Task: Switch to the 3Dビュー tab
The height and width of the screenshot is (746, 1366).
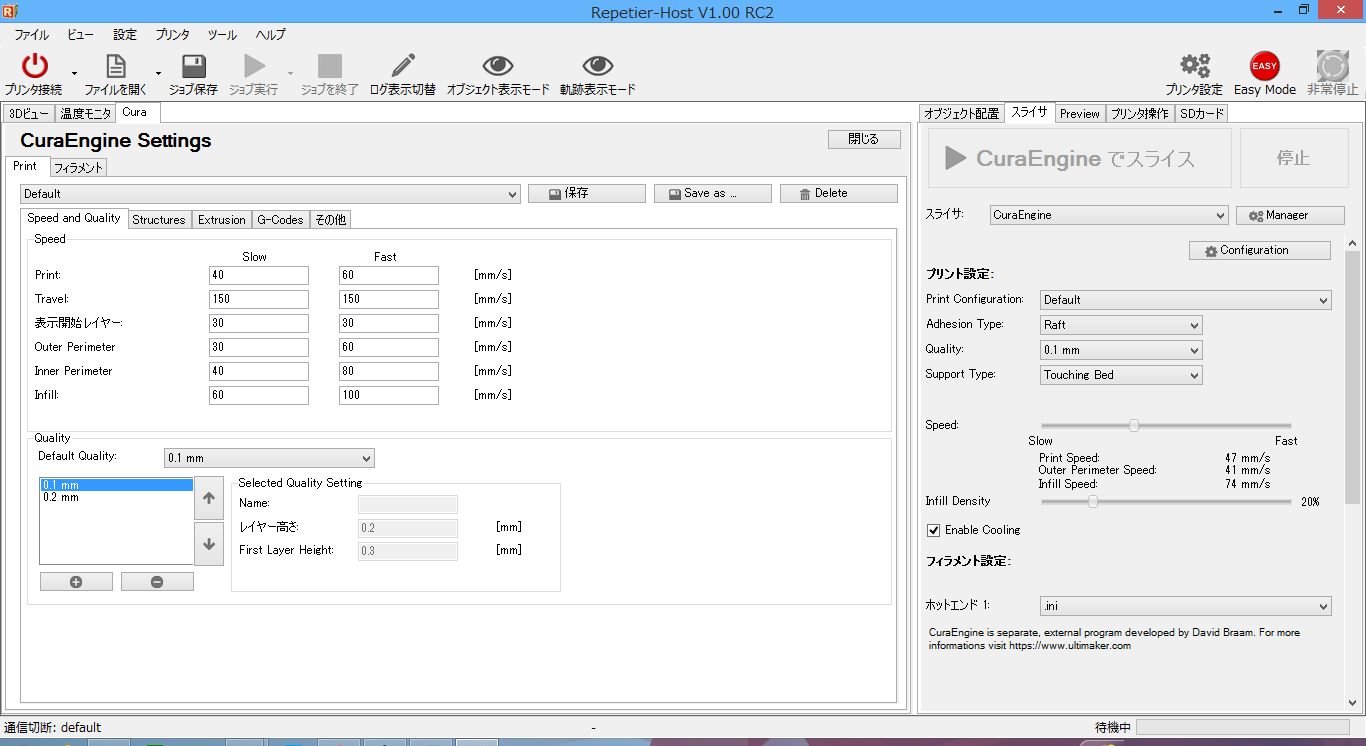Action: click(x=29, y=114)
